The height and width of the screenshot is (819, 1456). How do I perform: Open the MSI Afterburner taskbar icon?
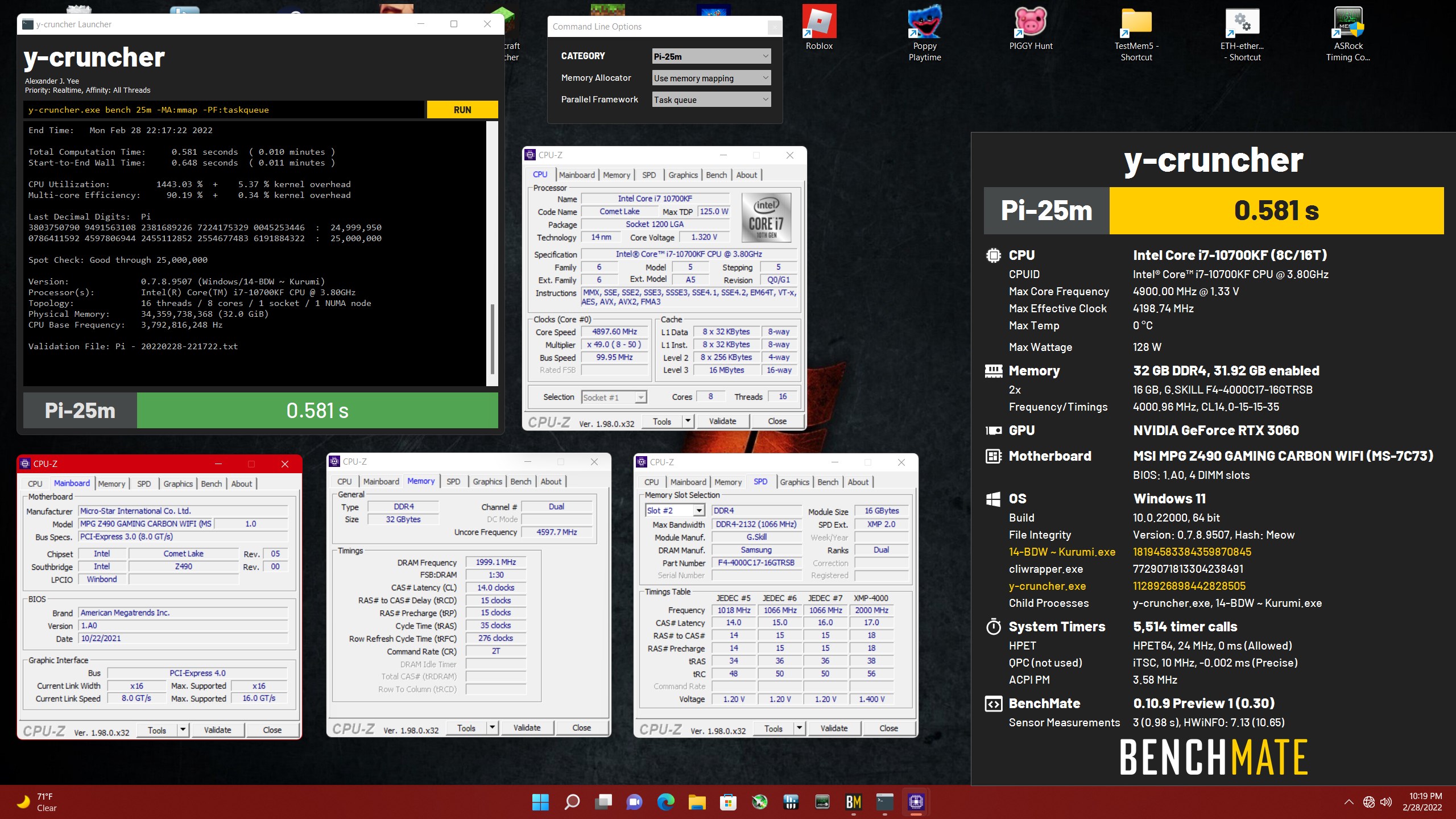click(x=759, y=802)
